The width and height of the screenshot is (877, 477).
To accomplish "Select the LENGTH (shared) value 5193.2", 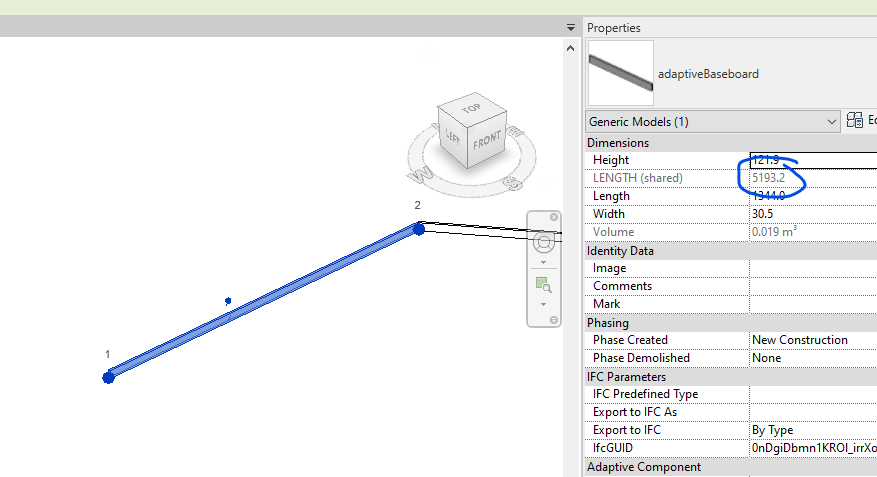I will (x=768, y=178).
